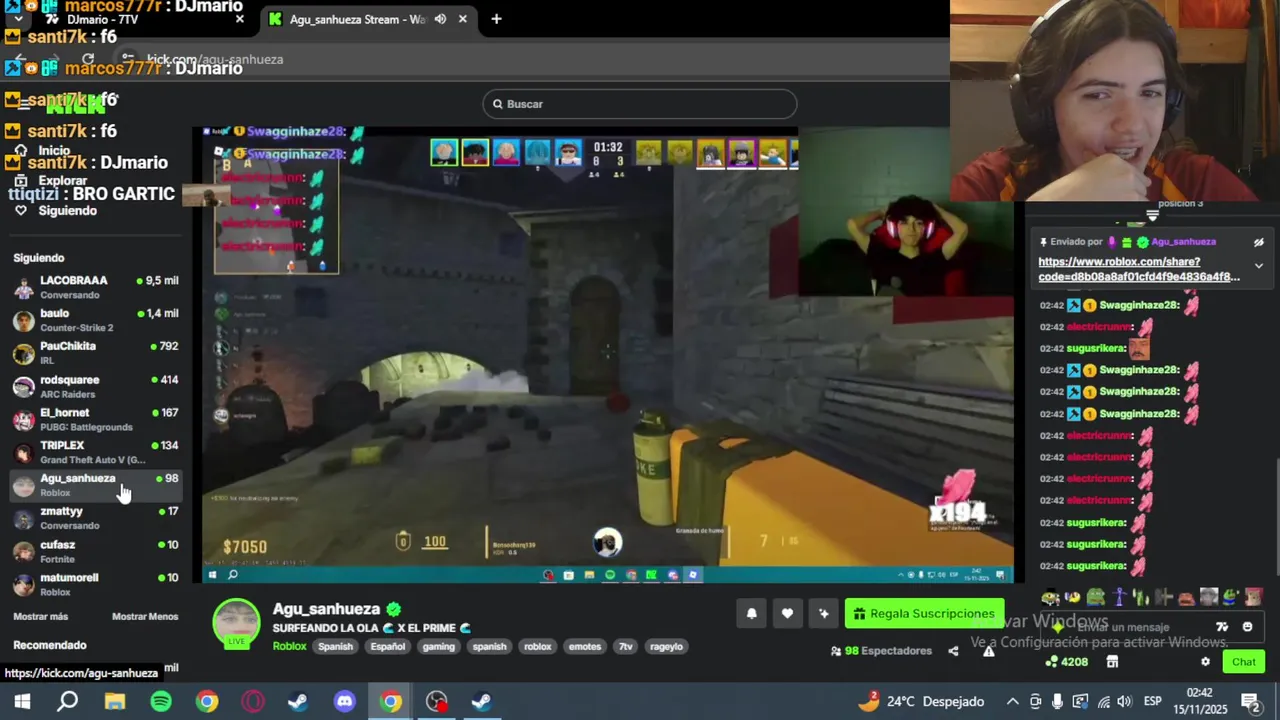
Task: Click the Buscar search field
Action: [640, 104]
